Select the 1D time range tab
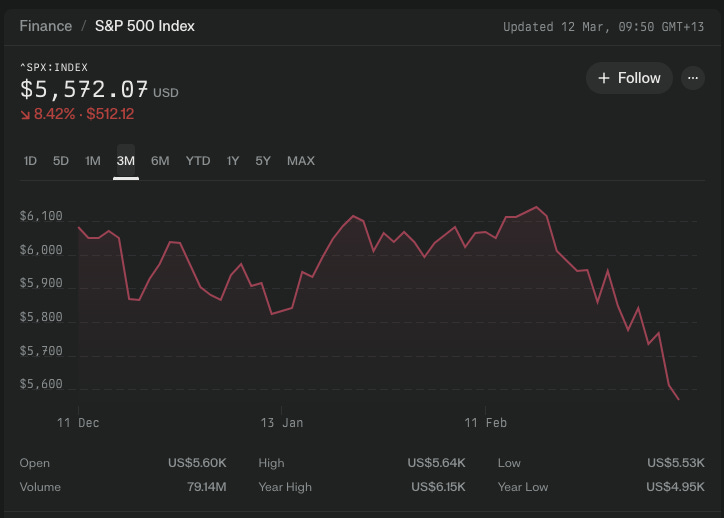Screen dimensions: 724x518 pyautogui.click(x=30, y=161)
